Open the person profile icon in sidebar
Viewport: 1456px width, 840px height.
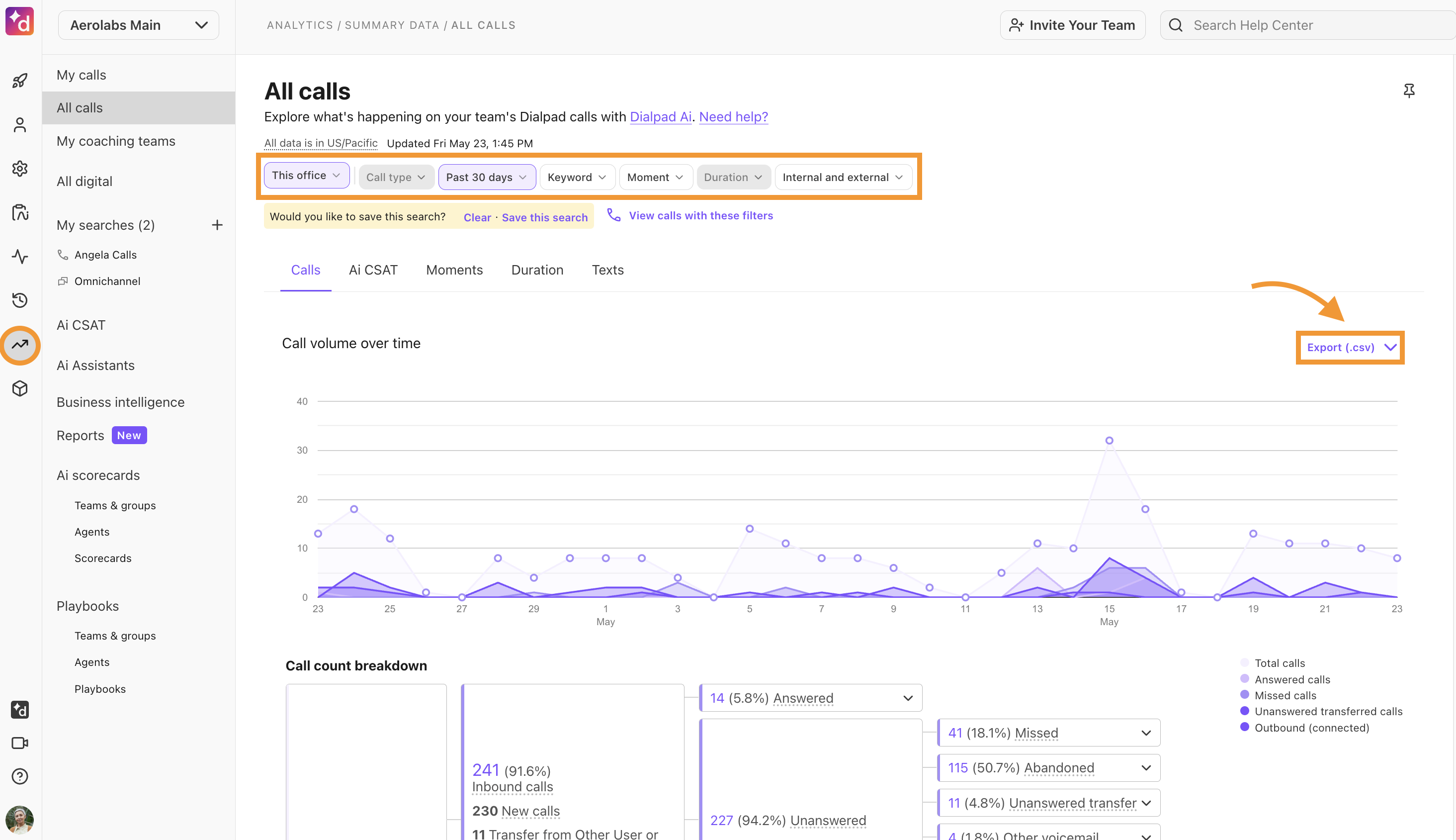tap(19, 125)
